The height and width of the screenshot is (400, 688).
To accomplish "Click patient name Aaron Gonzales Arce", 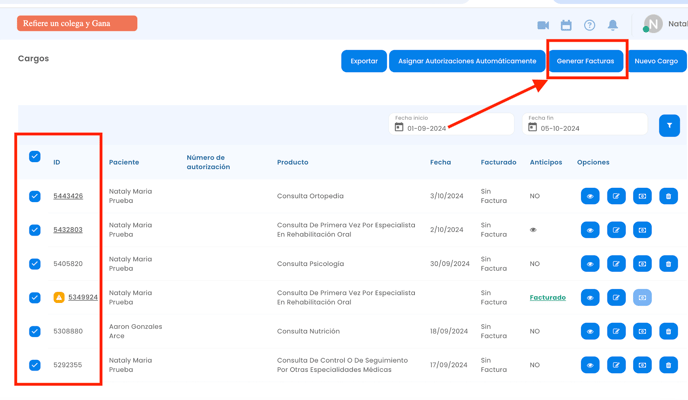I will pyautogui.click(x=136, y=331).
